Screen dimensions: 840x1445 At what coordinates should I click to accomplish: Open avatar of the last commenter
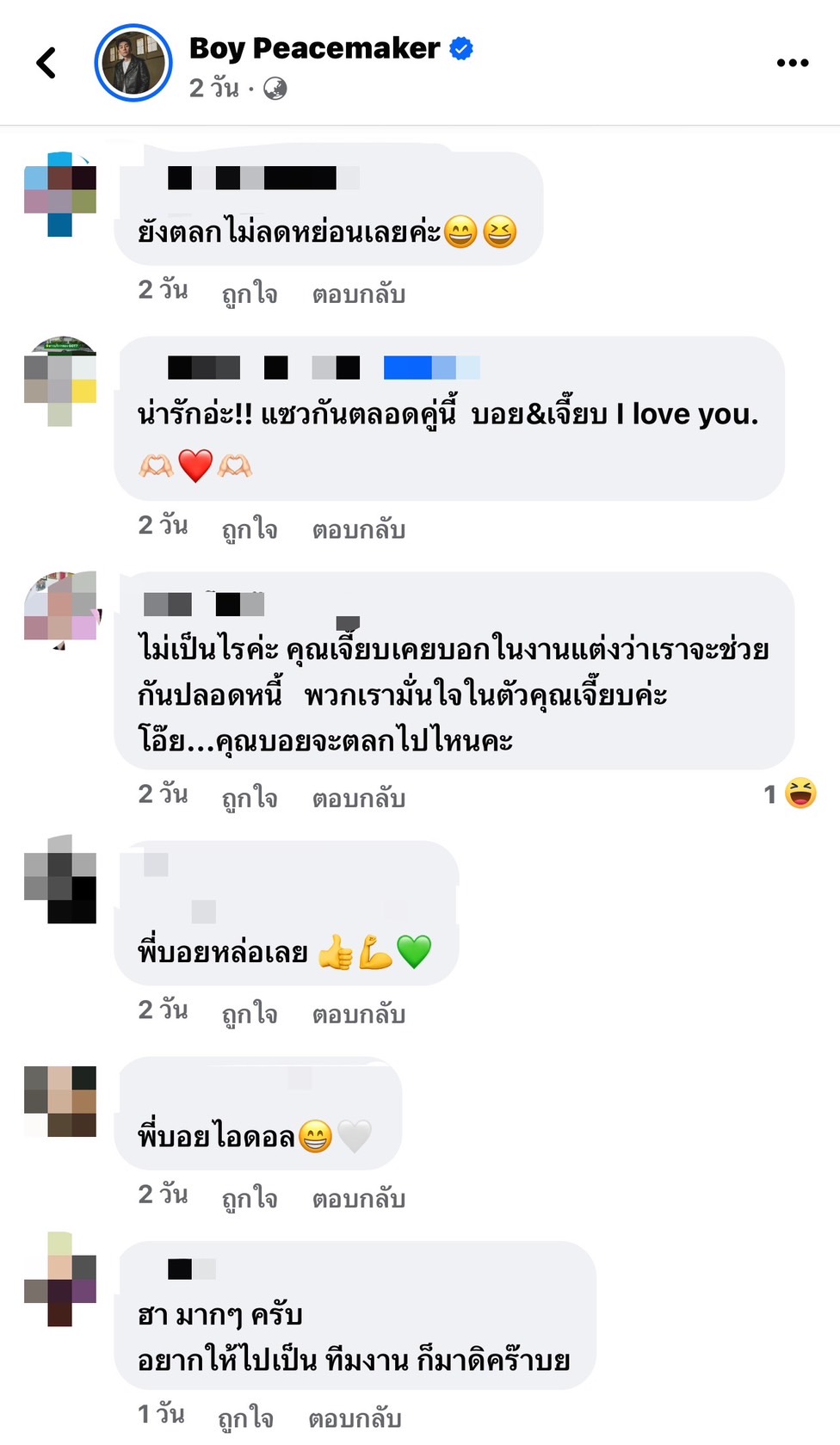(60, 1279)
